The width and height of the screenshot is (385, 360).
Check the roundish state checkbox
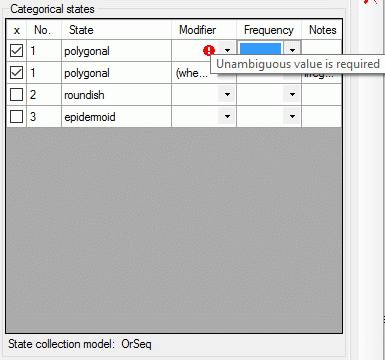pyautogui.click(x=16, y=95)
